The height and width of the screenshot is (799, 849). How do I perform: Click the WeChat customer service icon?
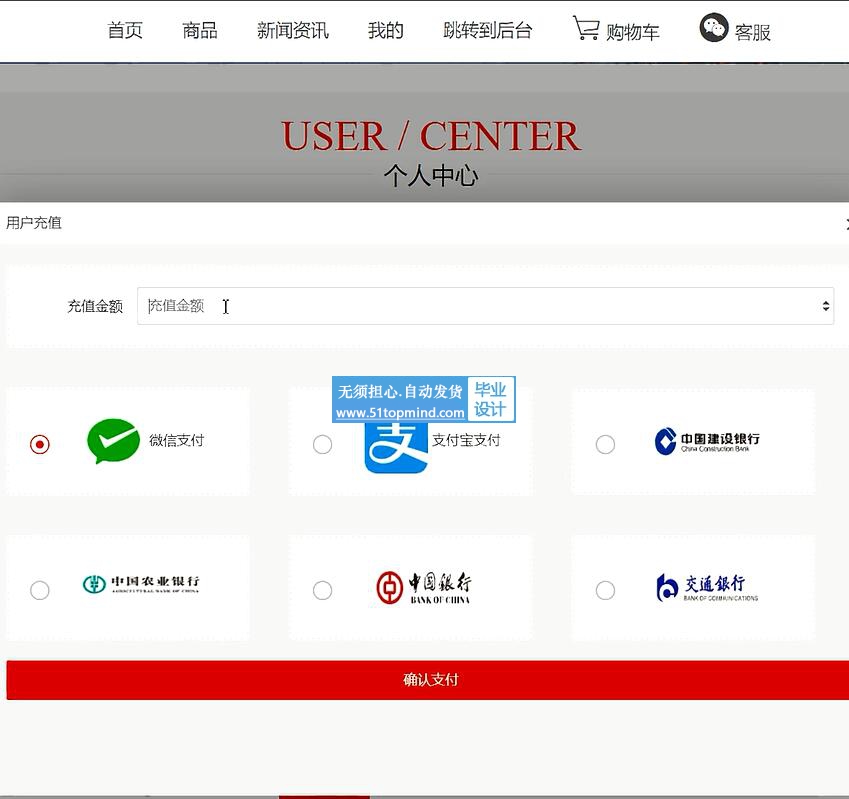[x=714, y=28]
